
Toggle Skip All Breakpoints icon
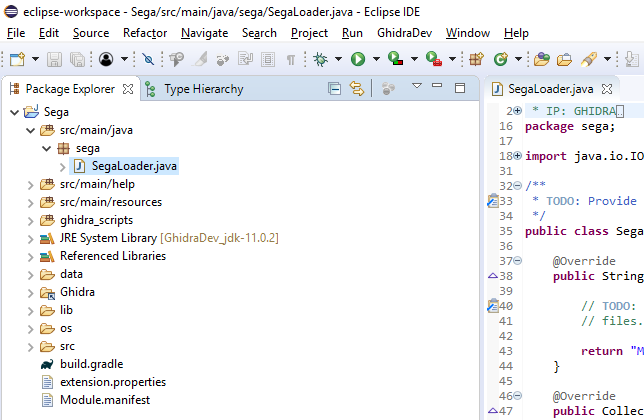click(x=148, y=60)
